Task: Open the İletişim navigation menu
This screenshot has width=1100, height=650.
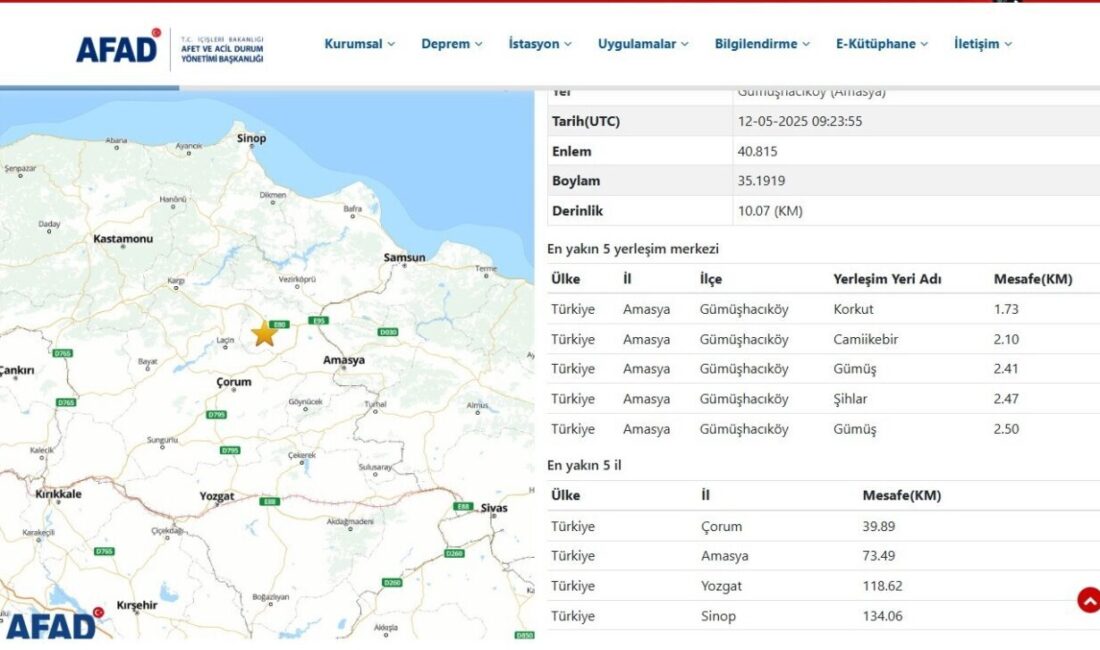Action: click(x=981, y=43)
